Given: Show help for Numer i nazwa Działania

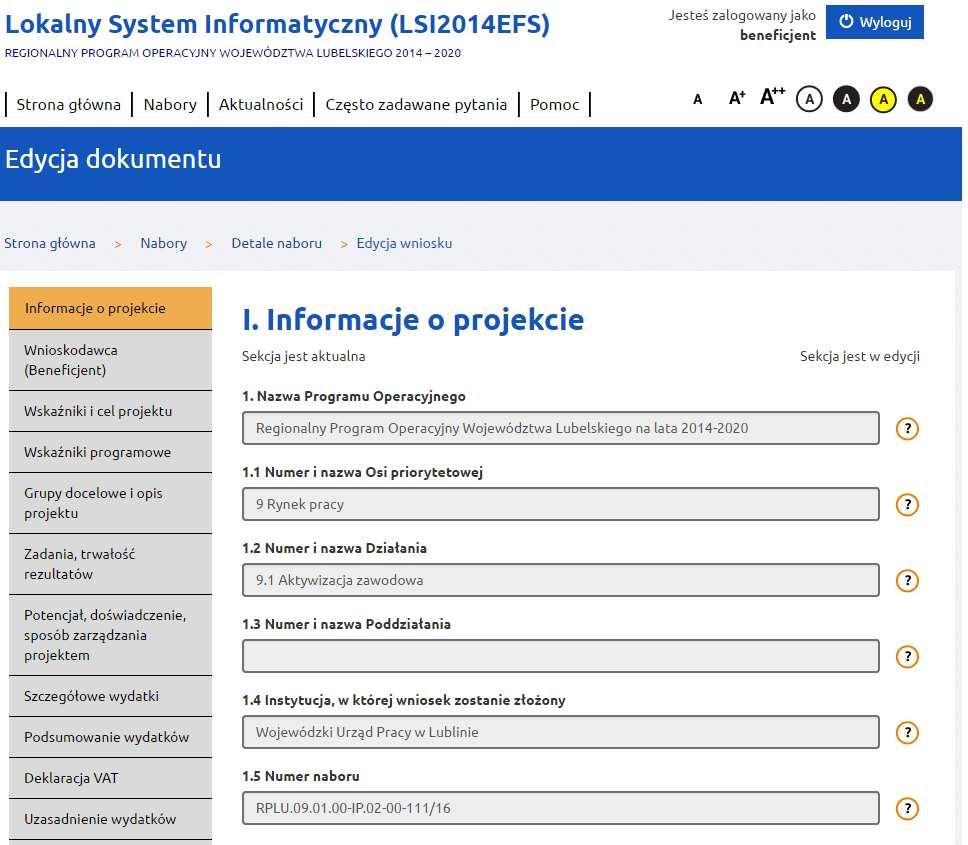Looking at the screenshot, I should pos(907,580).
